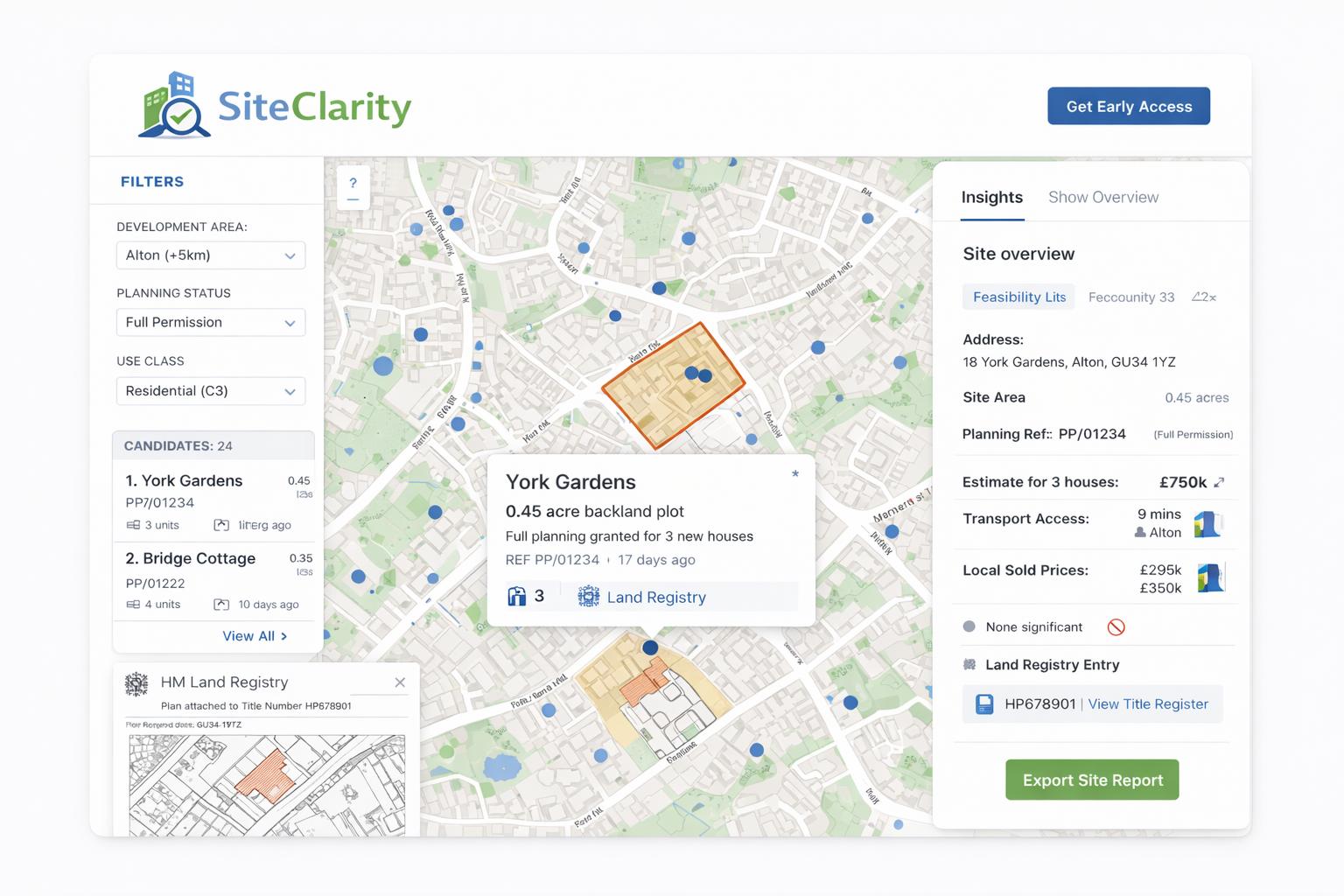The height and width of the screenshot is (896, 1344).
Task: Open the Use Class Residential dropdown
Action: [x=211, y=391]
